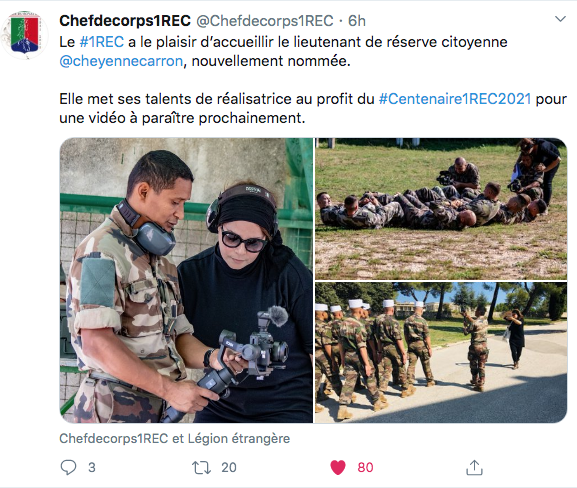The width and height of the screenshot is (577, 488).
Task: Toggle the red heart like icon
Action: (338, 467)
